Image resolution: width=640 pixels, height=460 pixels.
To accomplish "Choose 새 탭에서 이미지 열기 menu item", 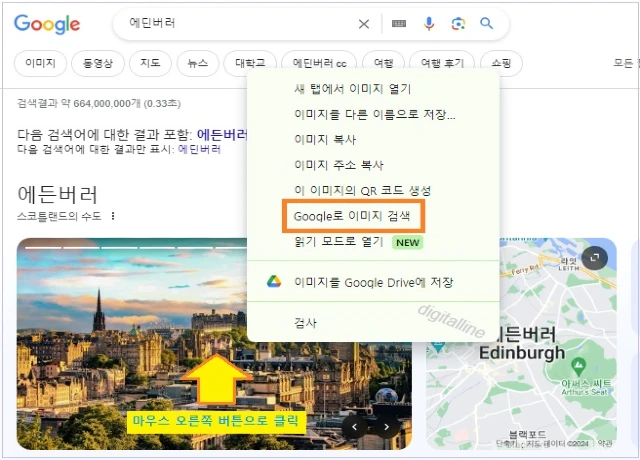I will tap(373, 89).
